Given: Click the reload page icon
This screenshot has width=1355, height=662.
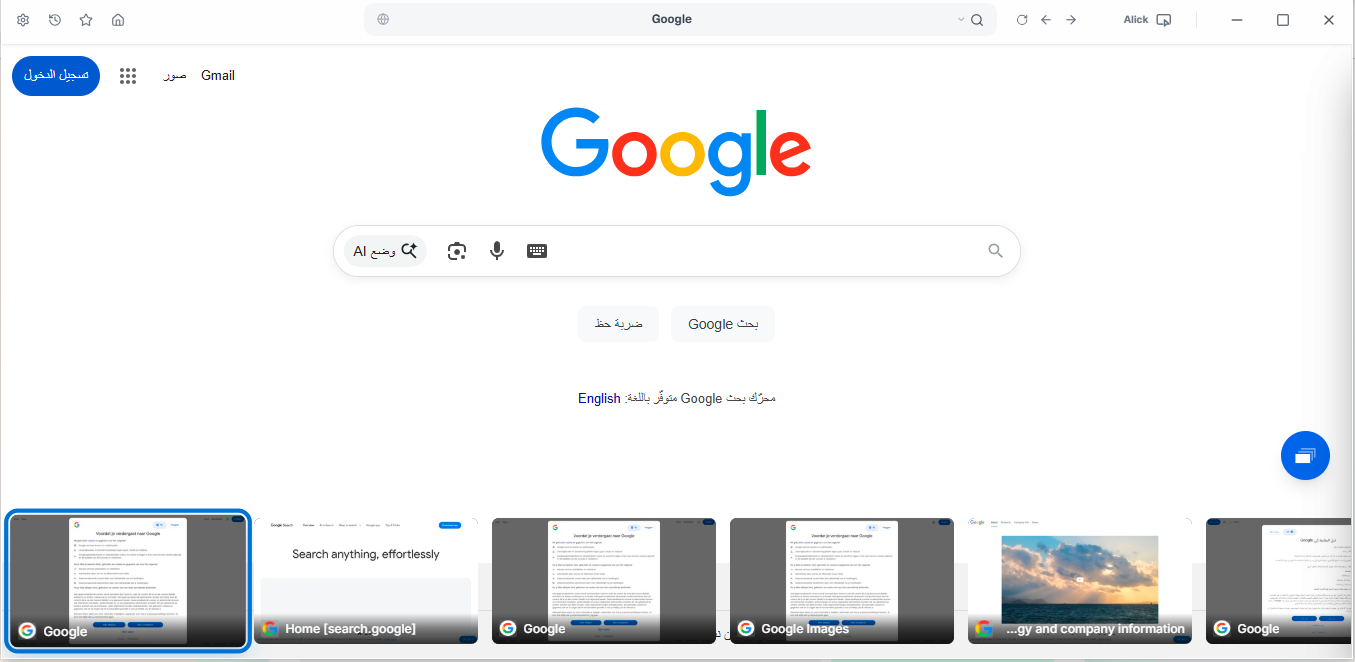Looking at the screenshot, I should pyautogui.click(x=1022, y=20).
